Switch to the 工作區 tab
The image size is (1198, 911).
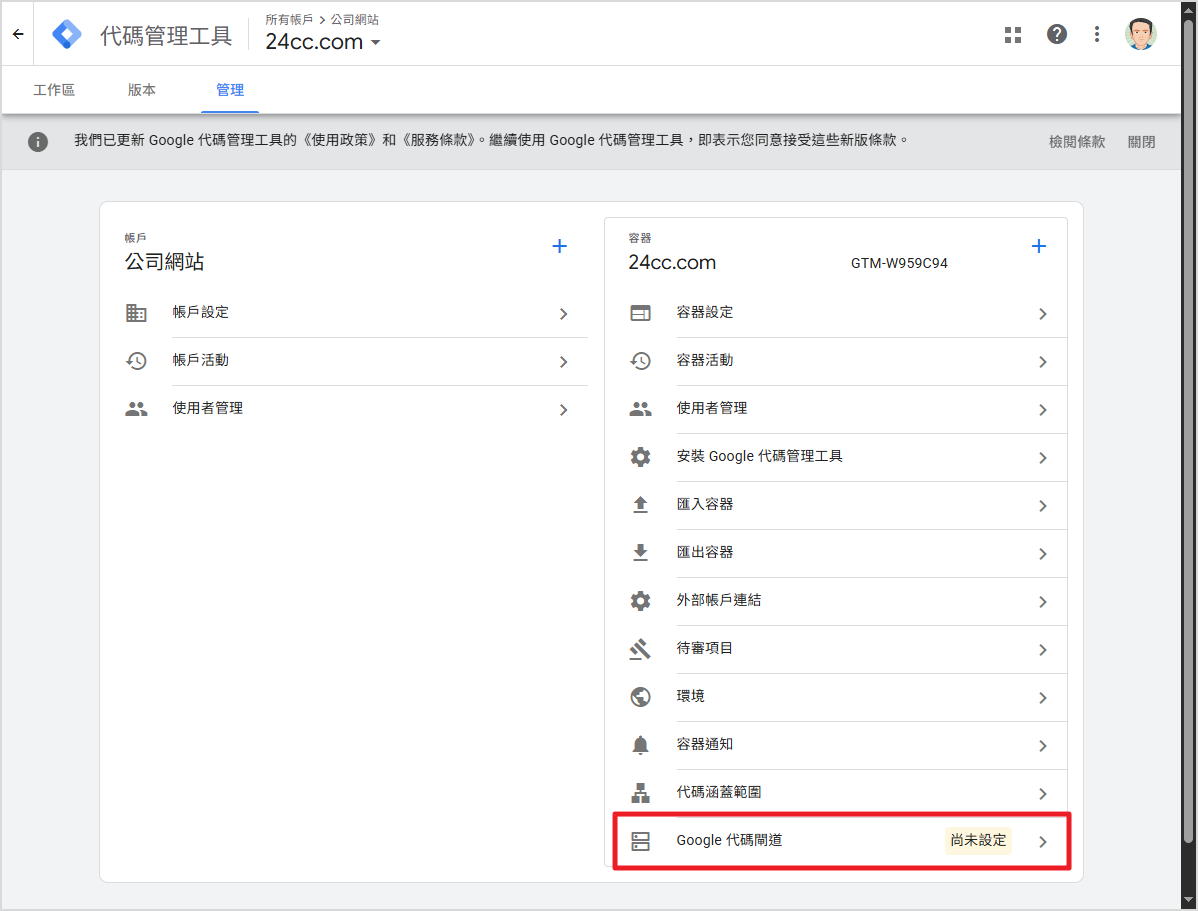click(x=54, y=90)
